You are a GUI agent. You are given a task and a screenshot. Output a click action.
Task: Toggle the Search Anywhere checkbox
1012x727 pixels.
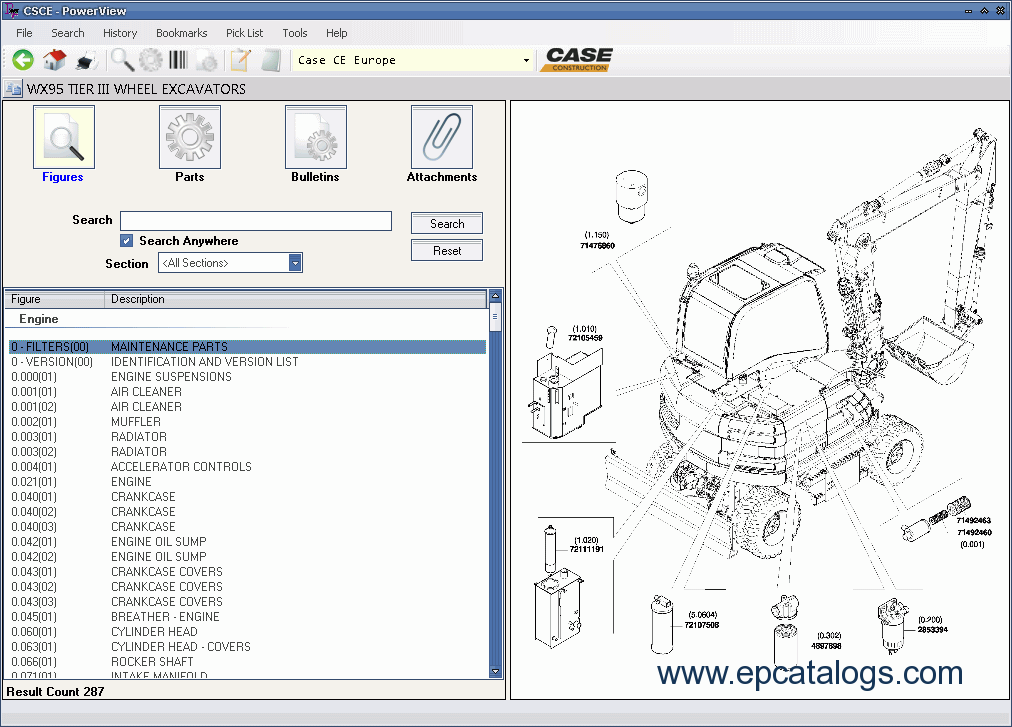pos(126,241)
